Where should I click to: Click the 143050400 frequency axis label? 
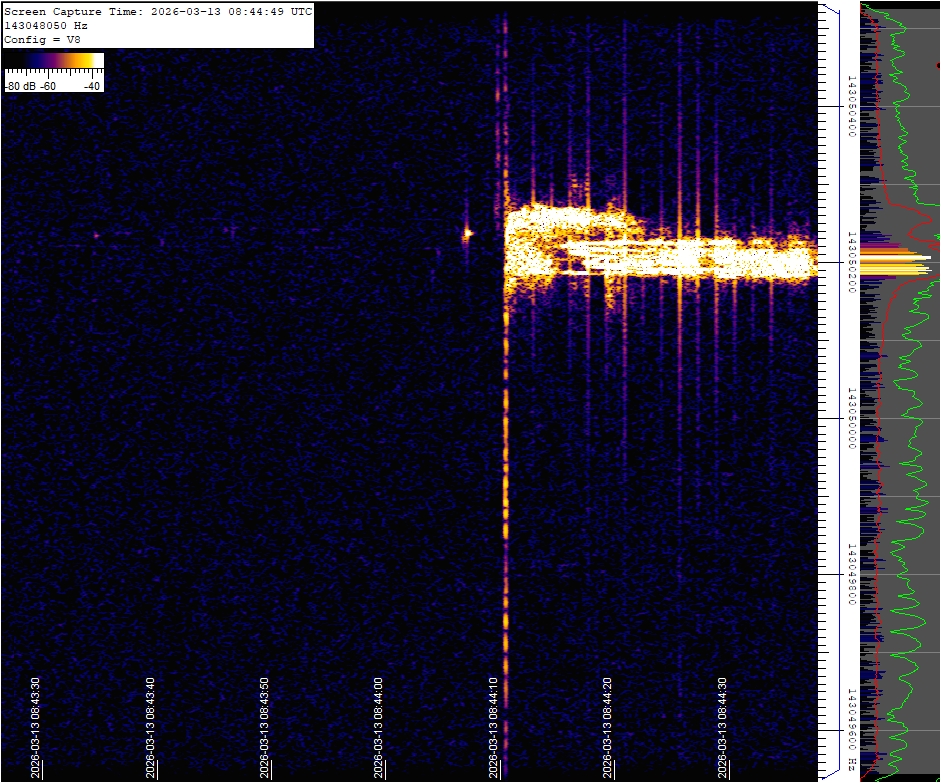pos(852,106)
